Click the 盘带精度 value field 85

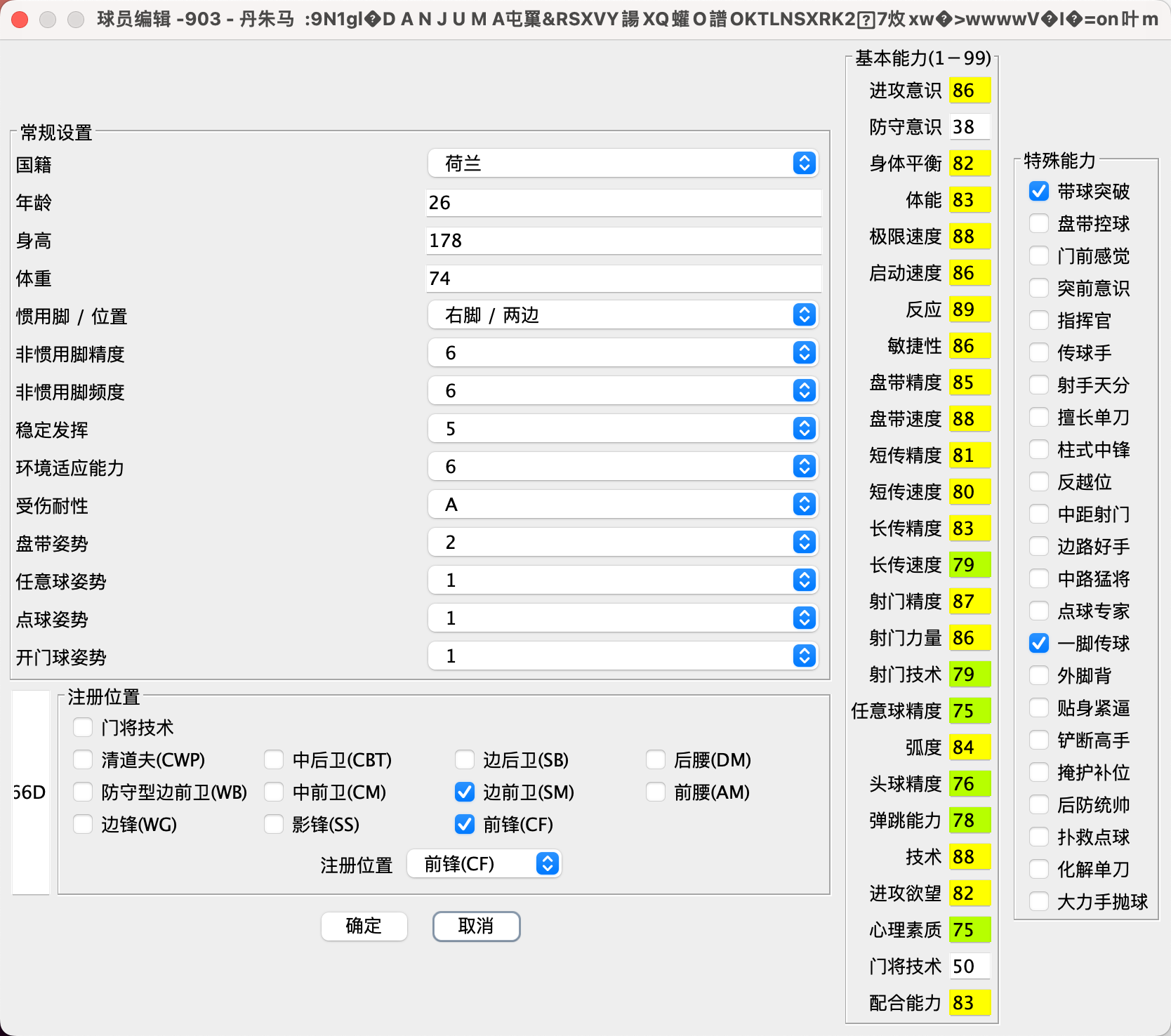(970, 383)
